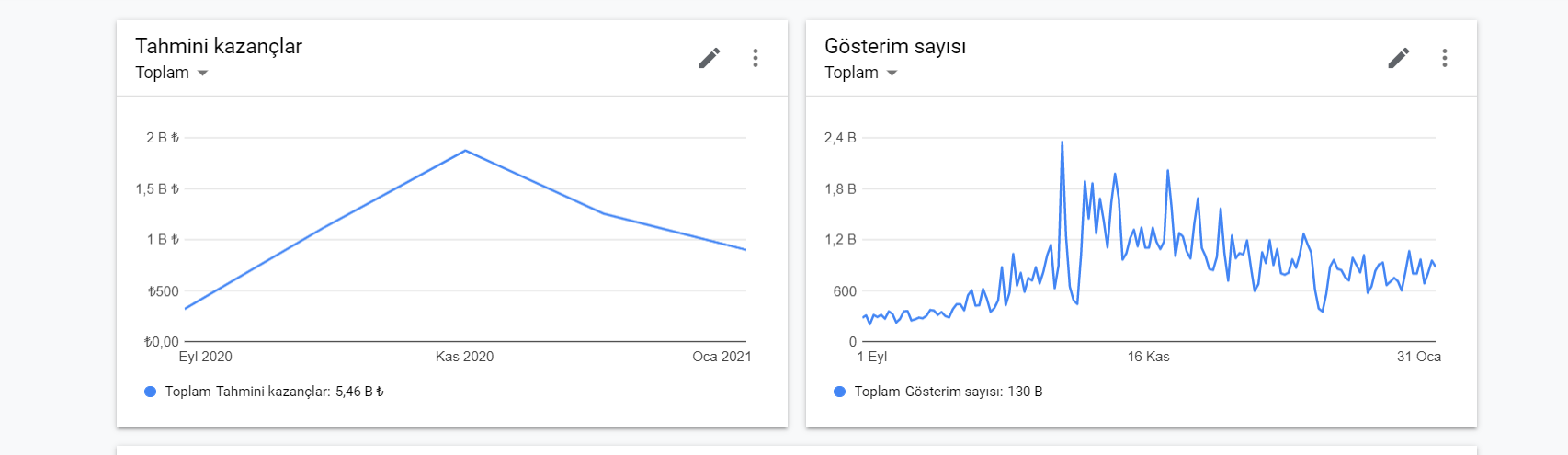
Task: Click the 31 Oca axis label
Action: 1419,357
